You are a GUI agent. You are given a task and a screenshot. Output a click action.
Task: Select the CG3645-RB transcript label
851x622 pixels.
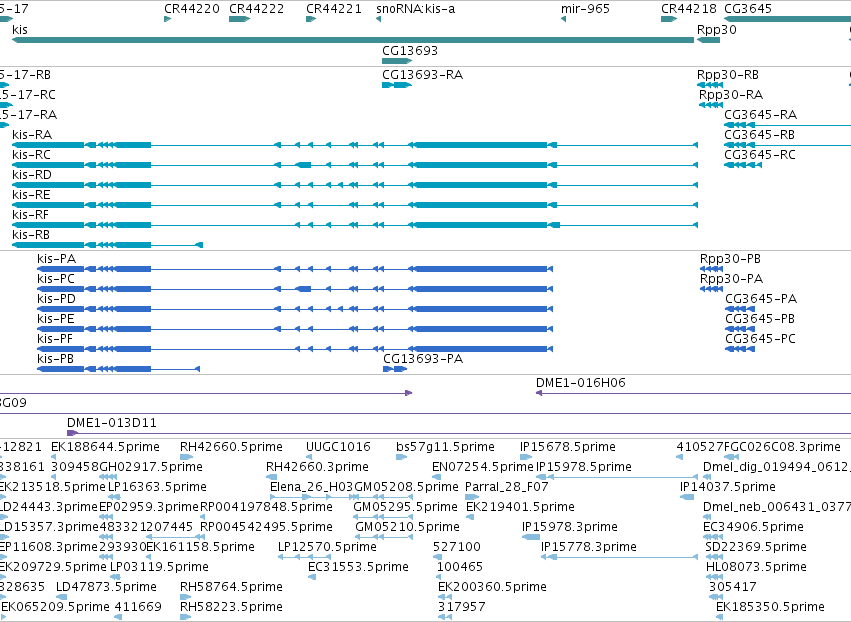point(759,135)
